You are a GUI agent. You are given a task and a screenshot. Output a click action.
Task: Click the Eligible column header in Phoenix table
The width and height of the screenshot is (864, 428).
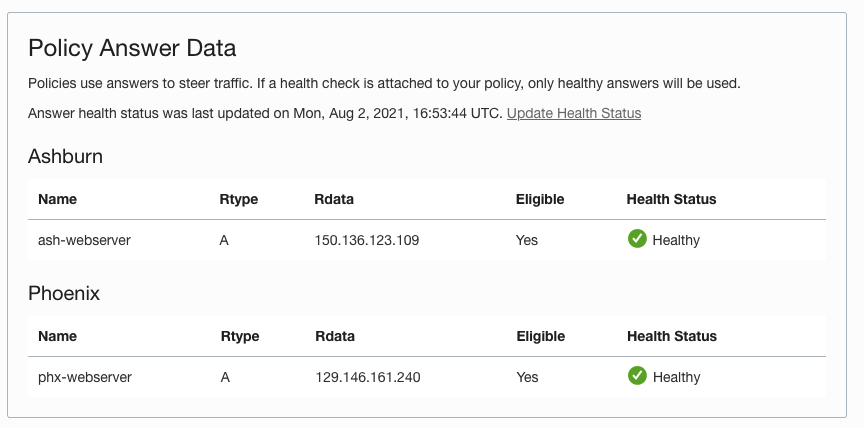[x=540, y=336]
